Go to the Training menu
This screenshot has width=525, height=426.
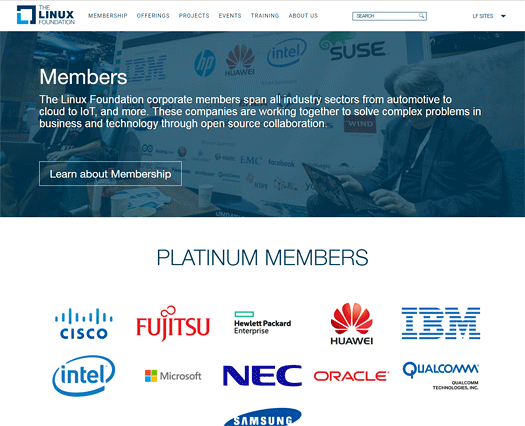[265, 16]
